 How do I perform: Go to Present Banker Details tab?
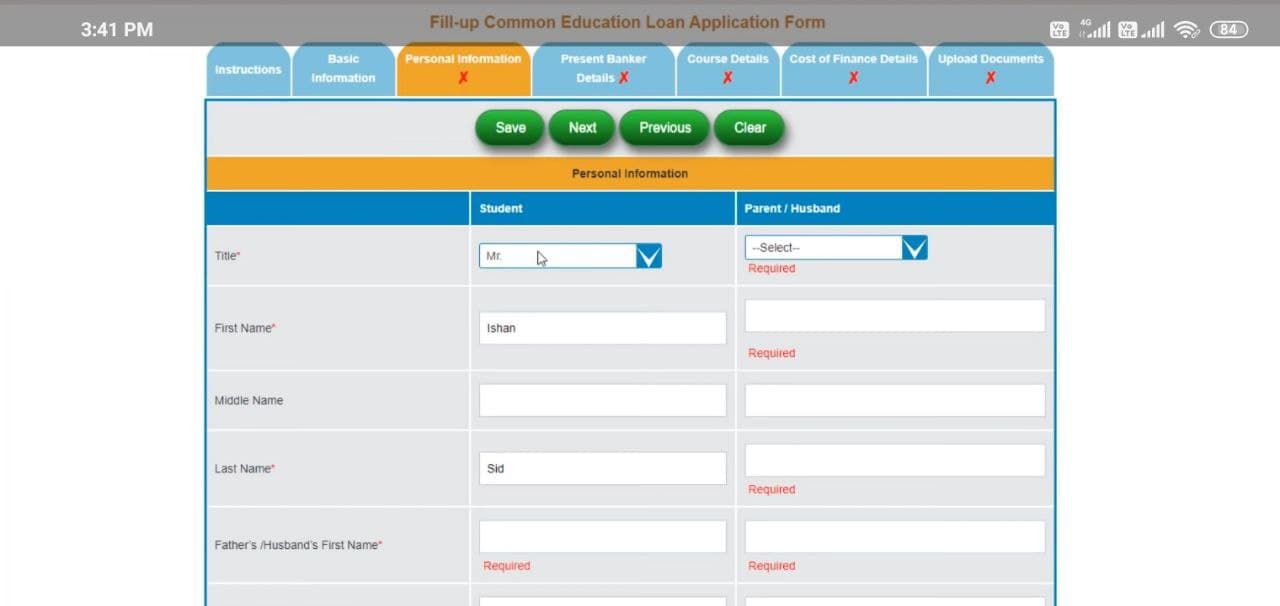[603, 69]
